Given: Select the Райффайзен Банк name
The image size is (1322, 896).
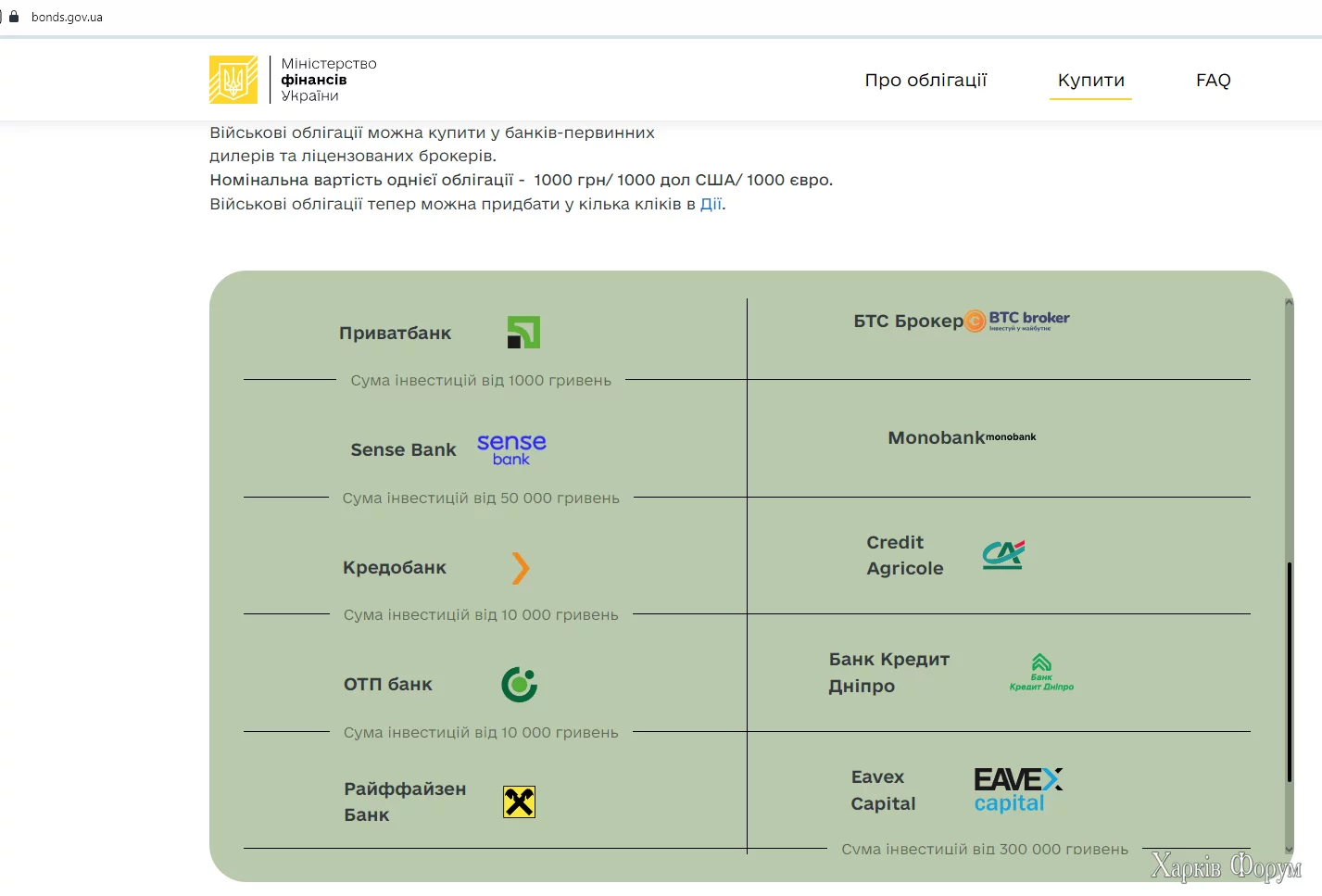Looking at the screenshot, I should (405, 802).
